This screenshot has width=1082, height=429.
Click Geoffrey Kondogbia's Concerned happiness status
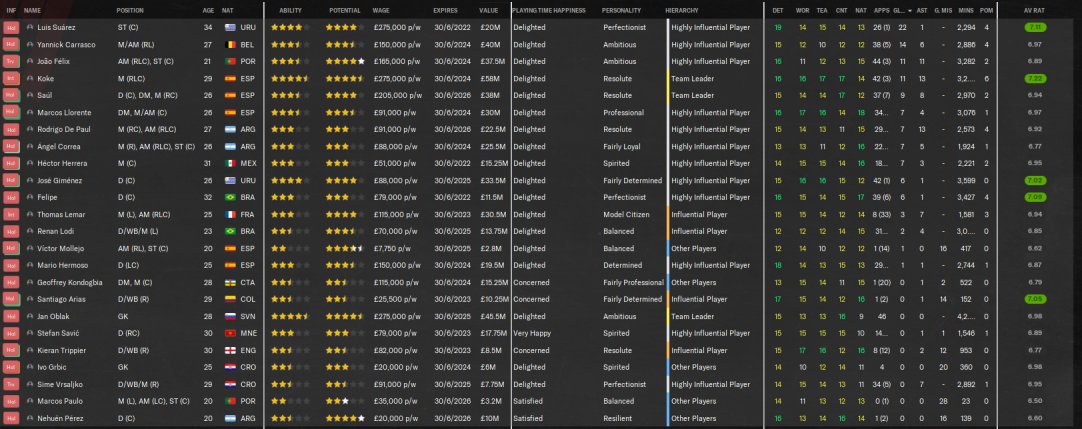[x=531, y=283]
